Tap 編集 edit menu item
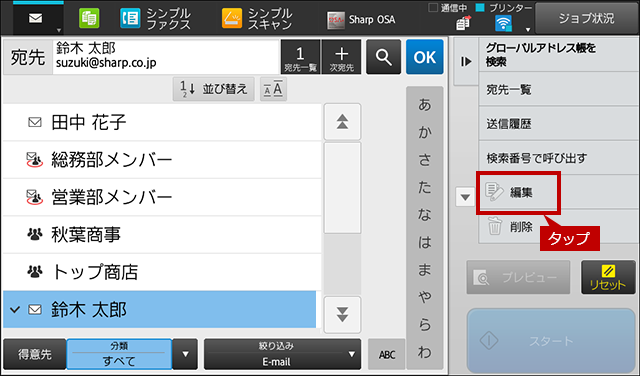The height and width of the screenshot is (376, 640). click(x=558, y=192)
